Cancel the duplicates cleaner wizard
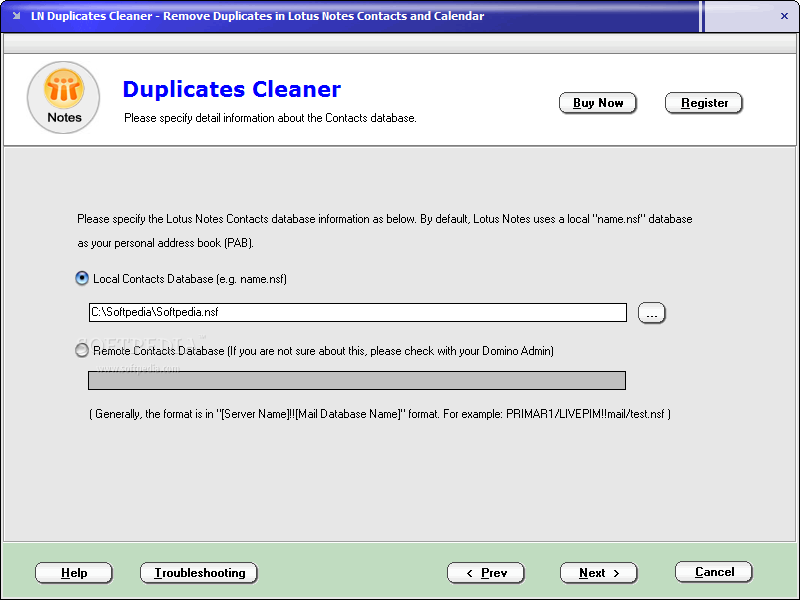 click(714, 572)
